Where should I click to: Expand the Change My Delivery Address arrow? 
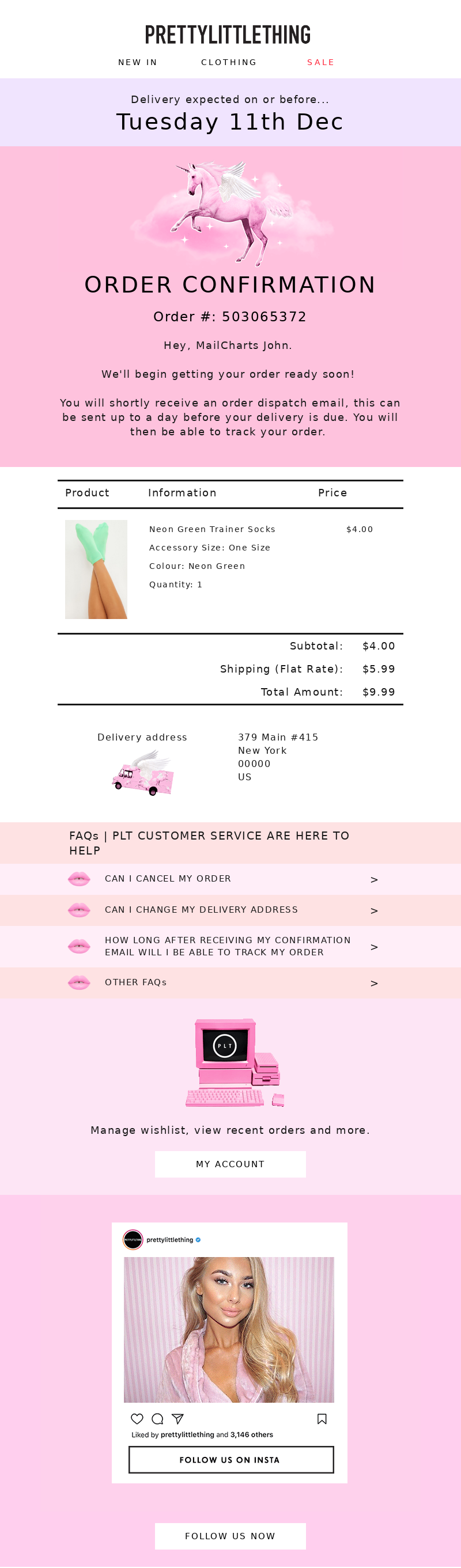[374, 910]
